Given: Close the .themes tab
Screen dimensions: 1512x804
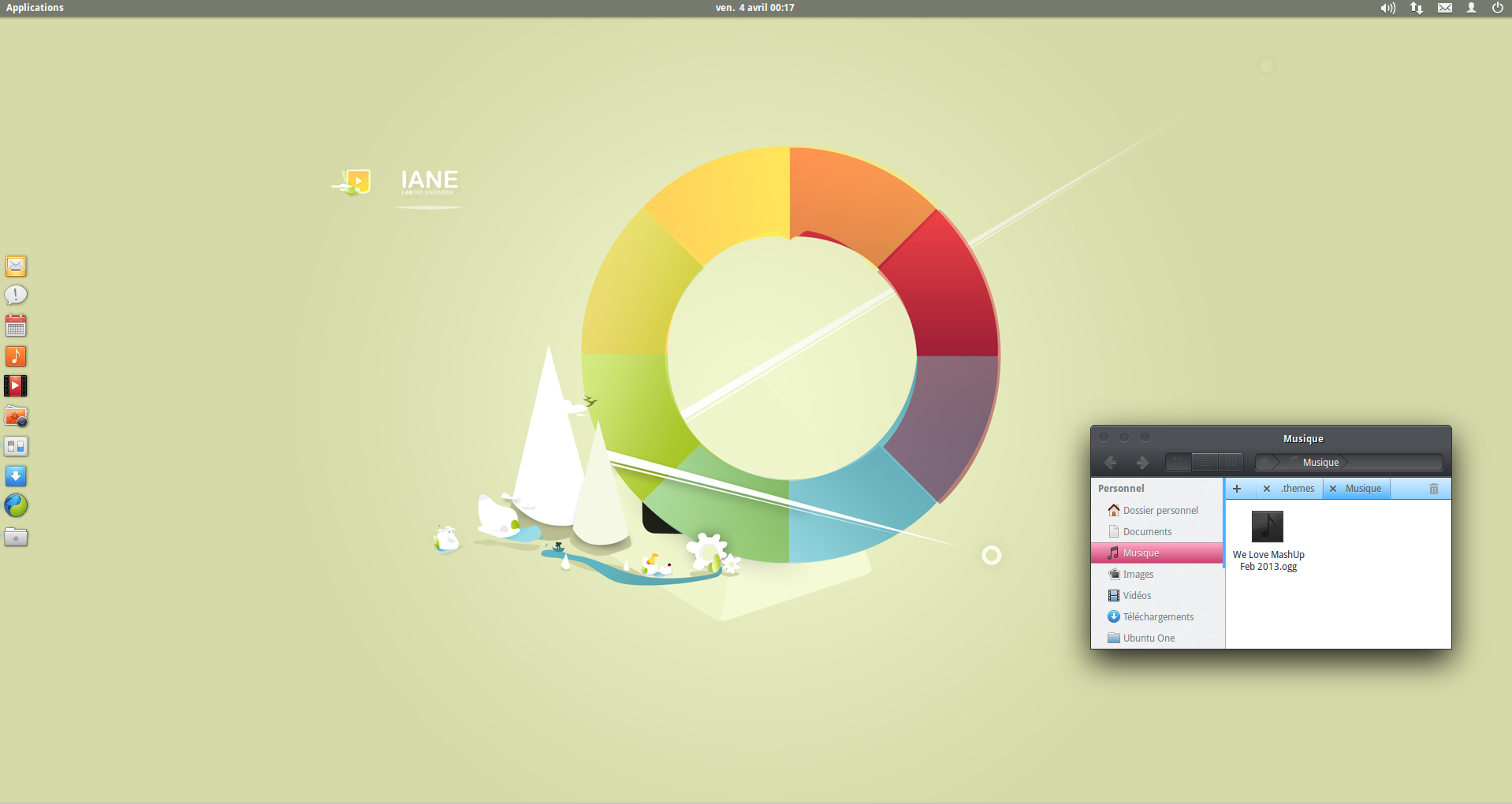Looking at the screenshot, I should pyautogui.click(x=1267, y=489).
